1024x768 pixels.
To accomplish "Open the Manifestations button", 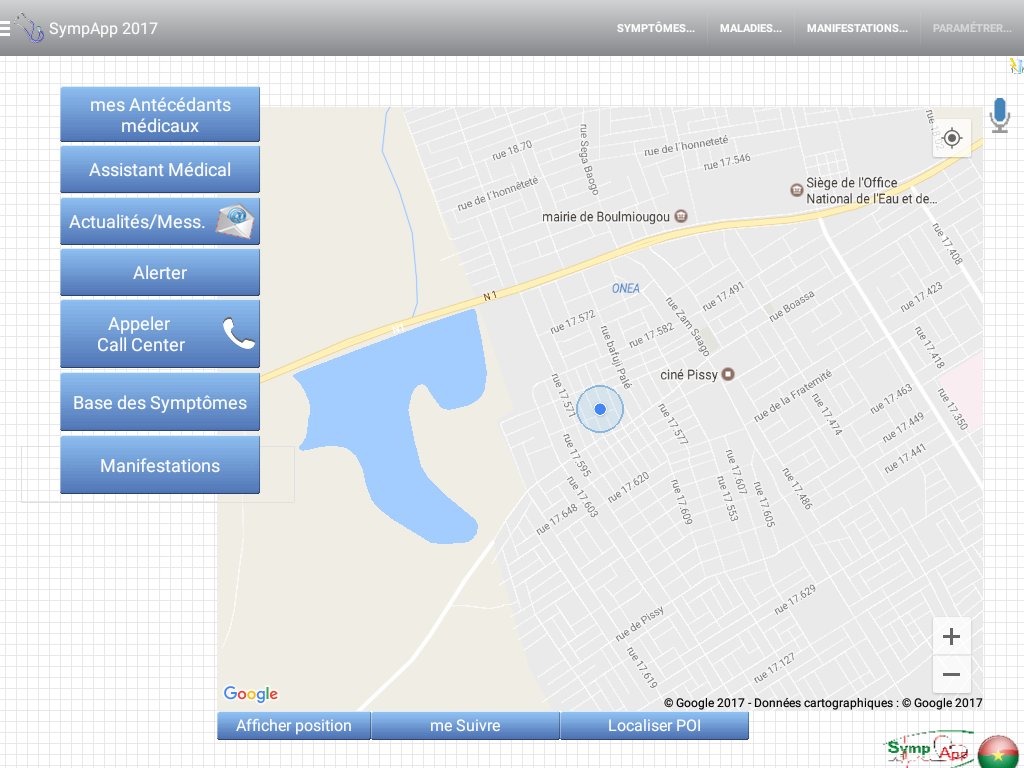I will (160, 465).
